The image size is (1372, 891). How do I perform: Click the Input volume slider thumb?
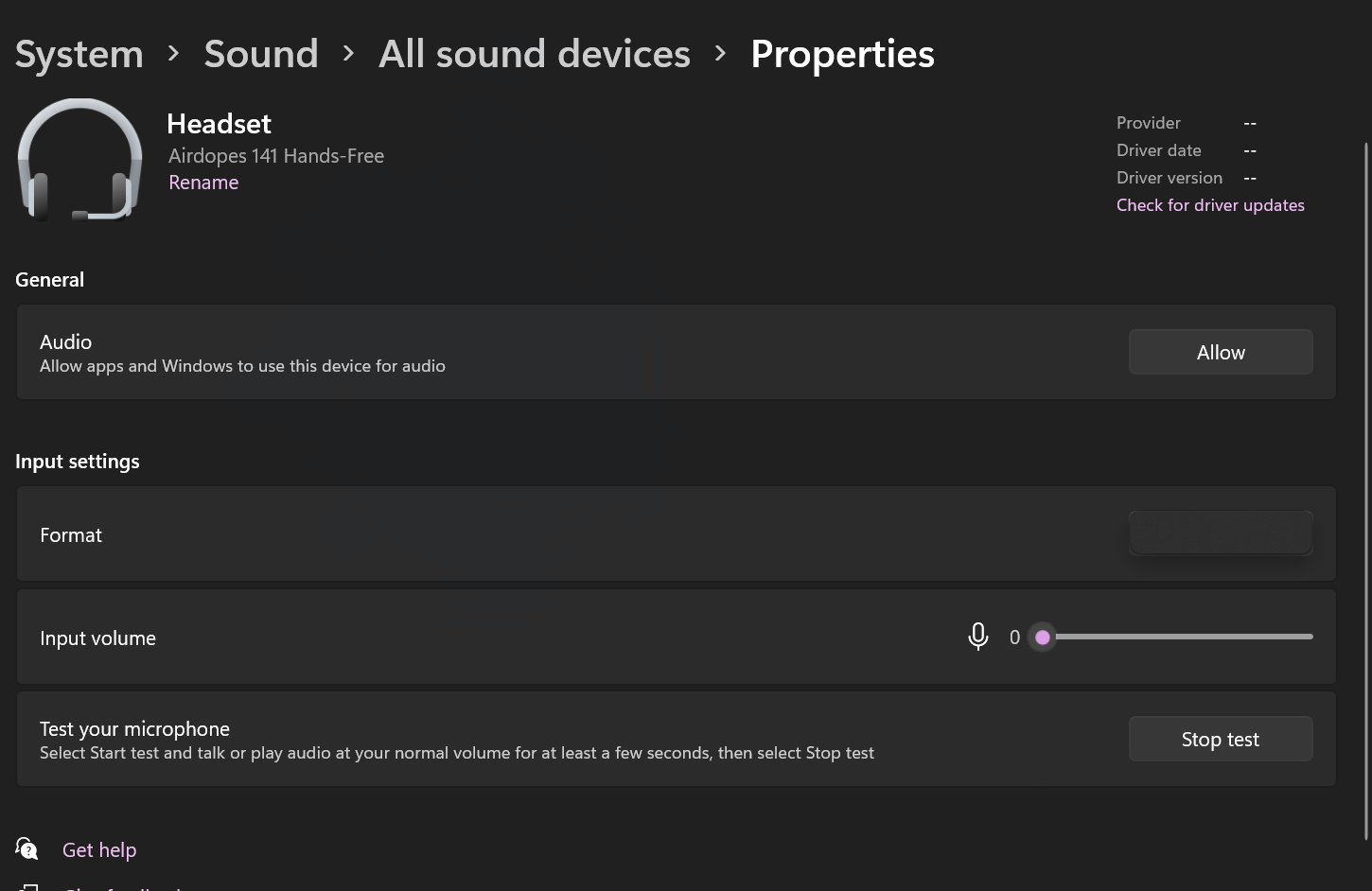[x=1043, y=638]
